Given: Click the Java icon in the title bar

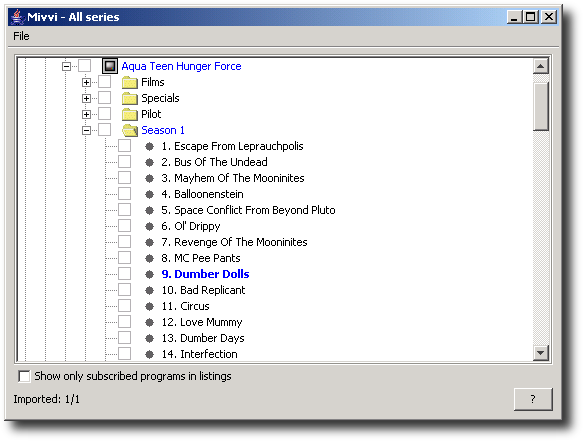Looking at the screenshot, I should pos(17,17).
